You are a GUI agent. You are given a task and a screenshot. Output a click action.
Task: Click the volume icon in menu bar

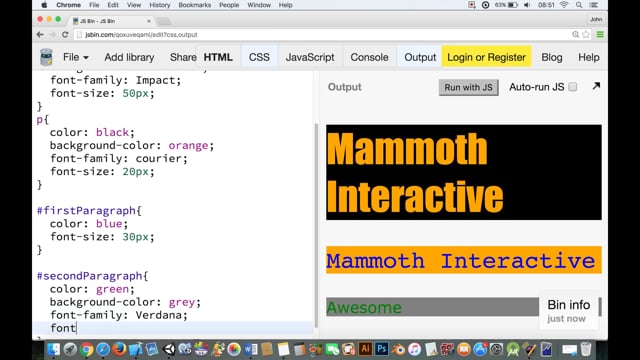(x=527, y=5)
